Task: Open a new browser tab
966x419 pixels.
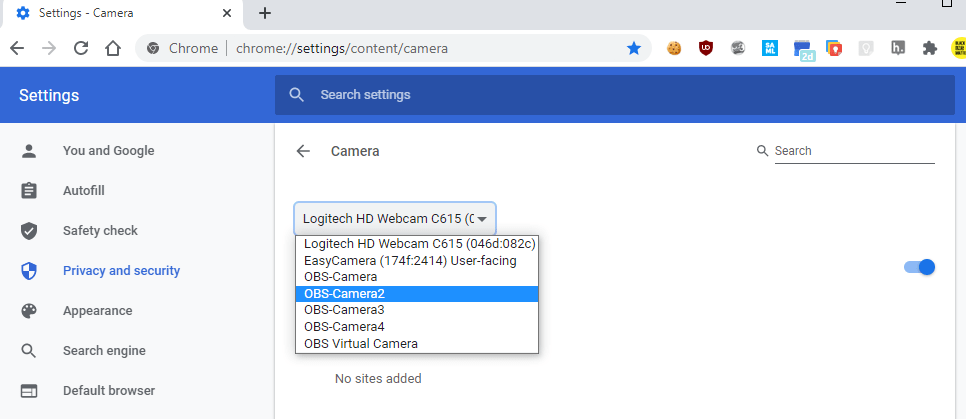Action: click(x=265, y=13)
